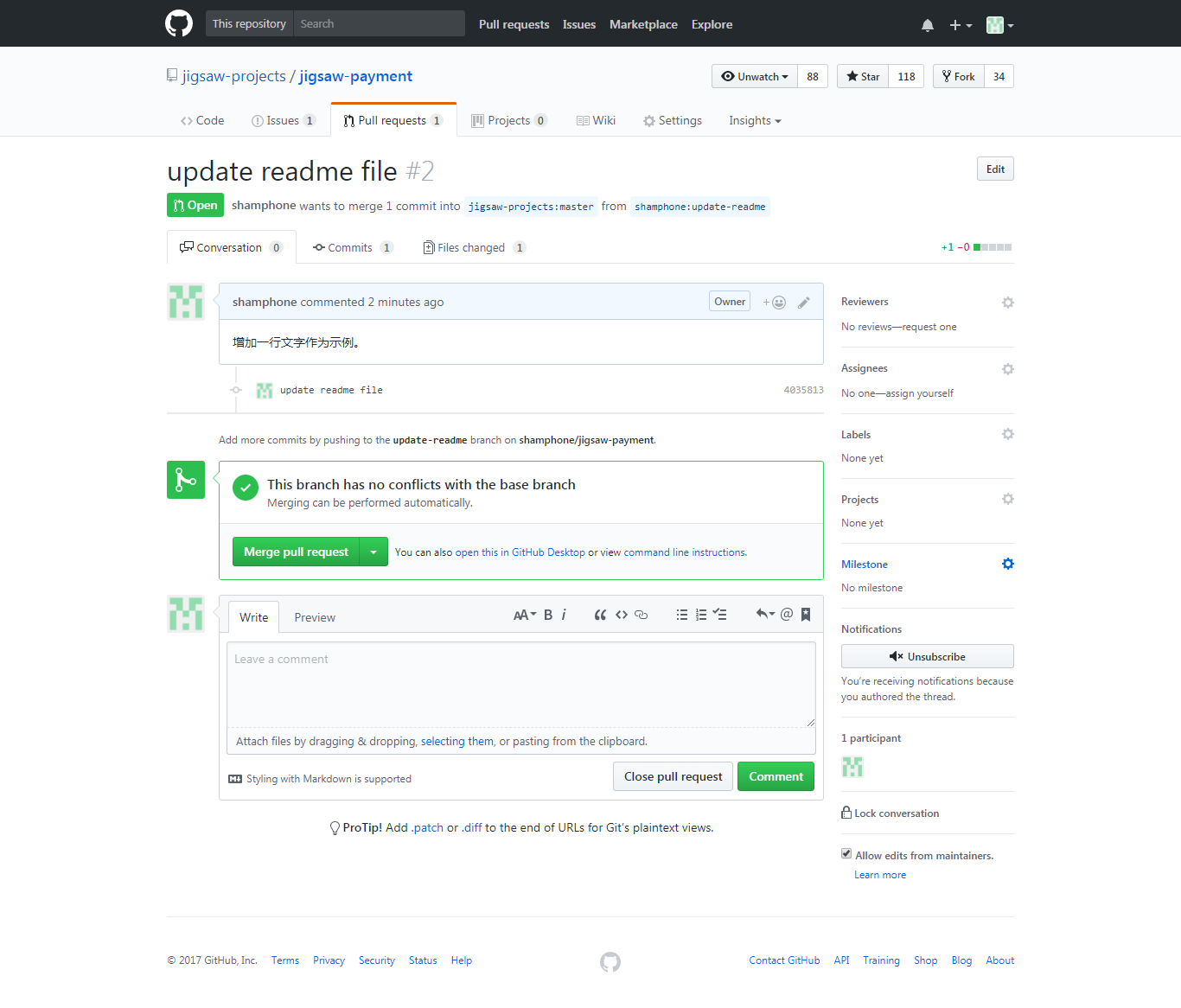Add emoji reaction to shamphone's comment

coord(775,303)
